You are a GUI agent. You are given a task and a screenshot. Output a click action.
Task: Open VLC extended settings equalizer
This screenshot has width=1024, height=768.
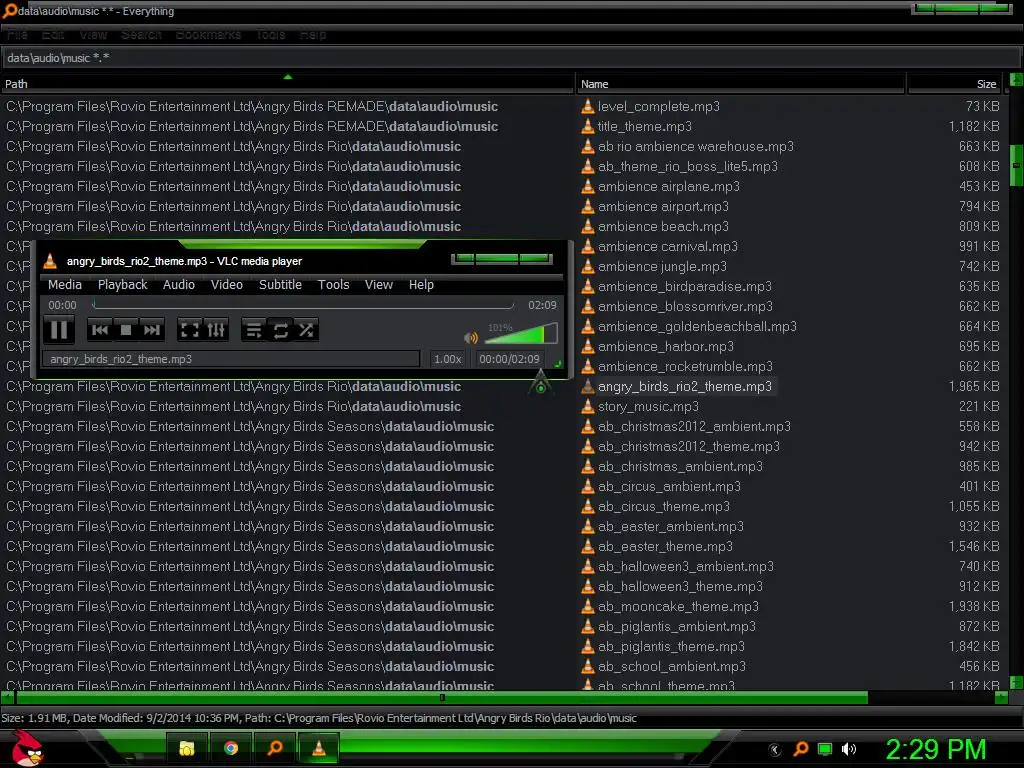216,330
